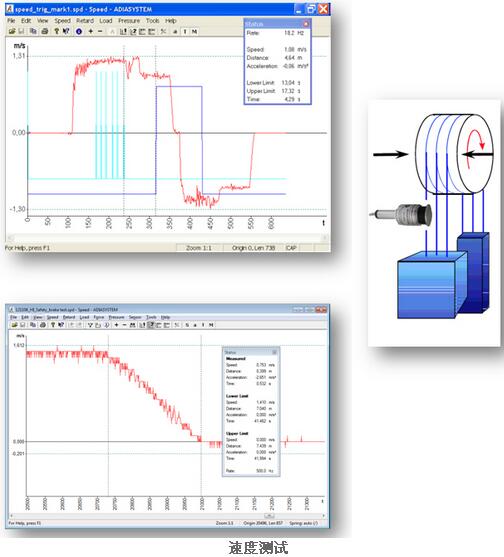
Task: Toggle pressed cursor 2 button in lower toolbar
Action: (151, 325)
